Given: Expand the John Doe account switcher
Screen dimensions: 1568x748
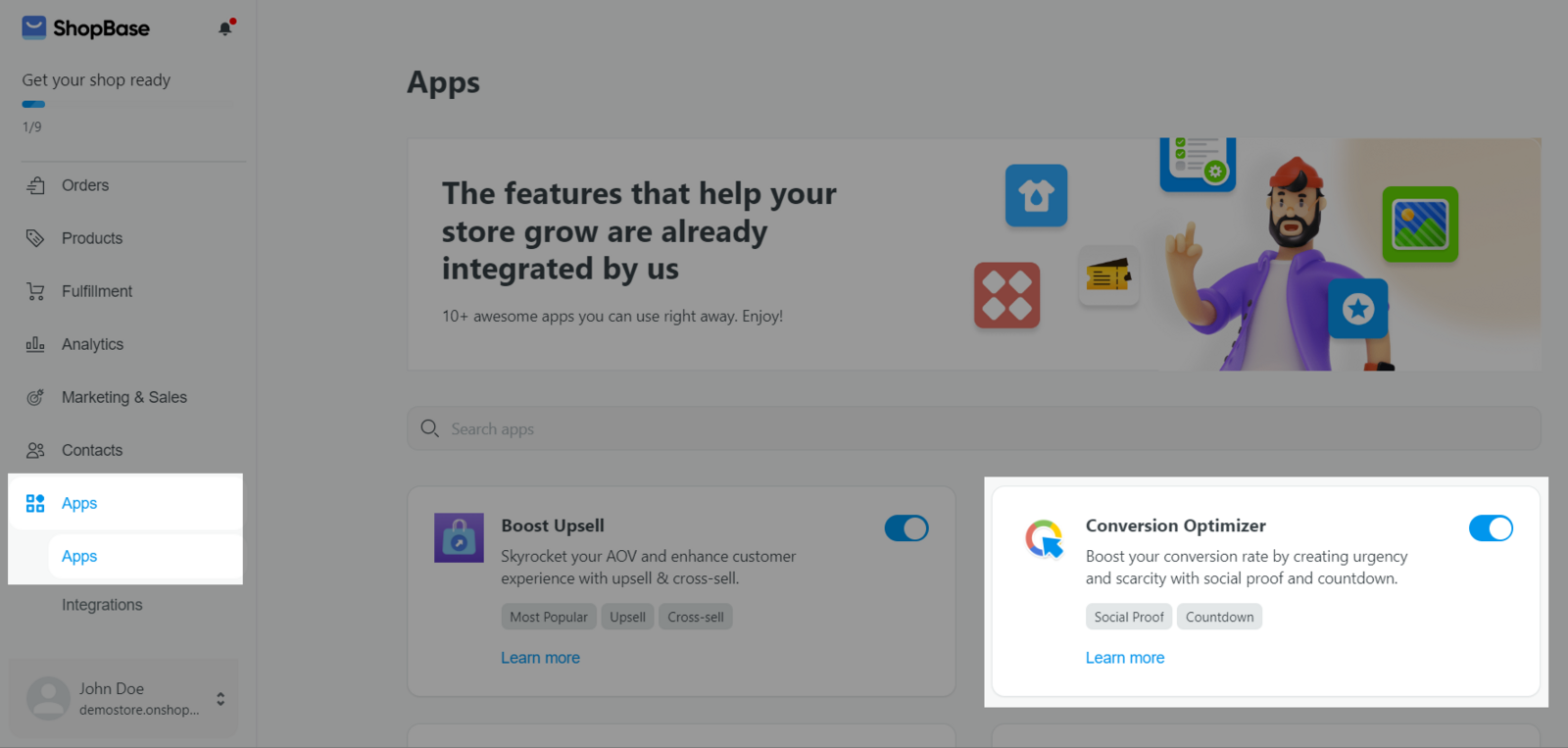Looking at the screenshot, I should [x=220, y=699].
